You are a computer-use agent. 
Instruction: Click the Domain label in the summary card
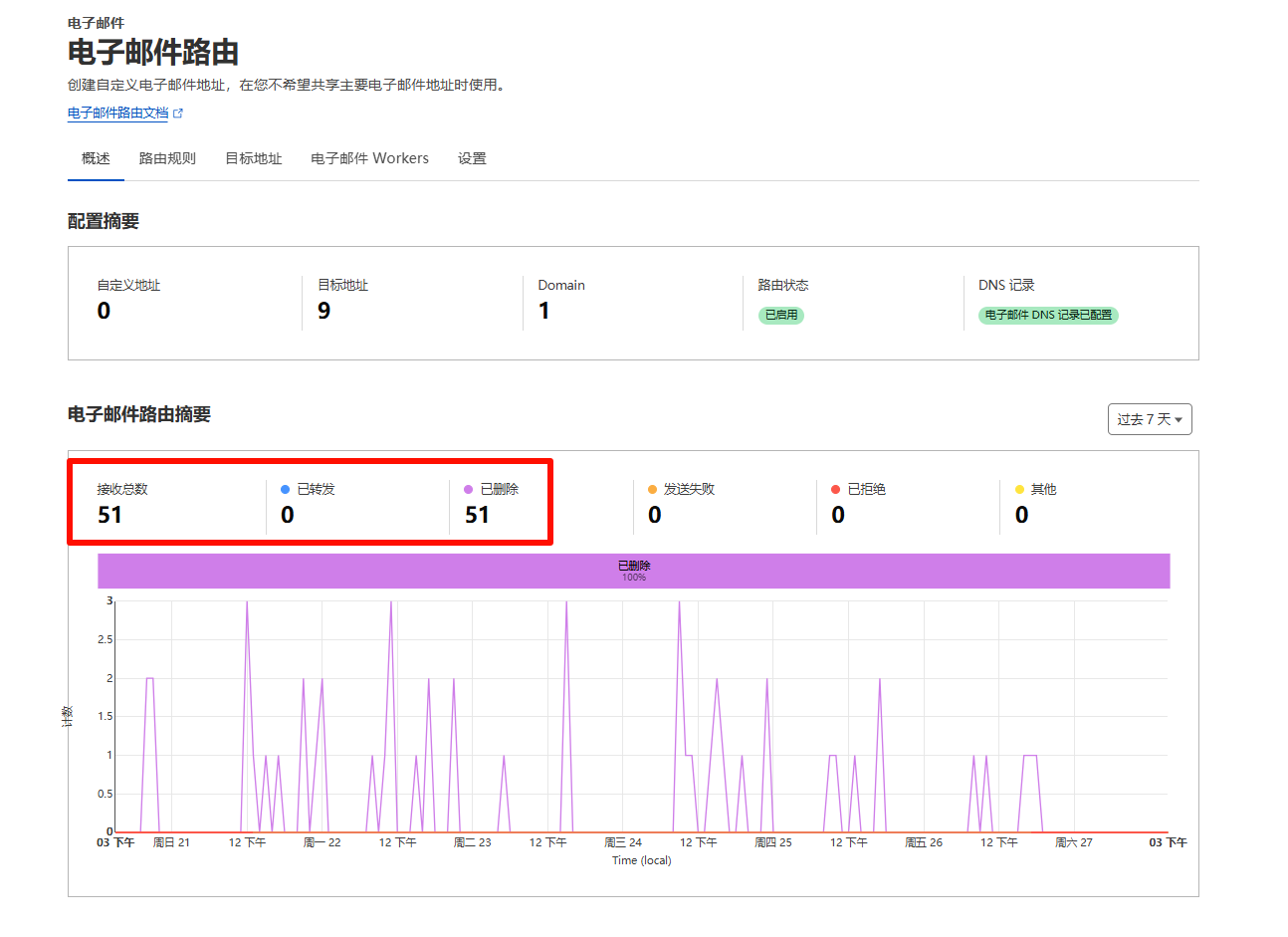[561, 285]
